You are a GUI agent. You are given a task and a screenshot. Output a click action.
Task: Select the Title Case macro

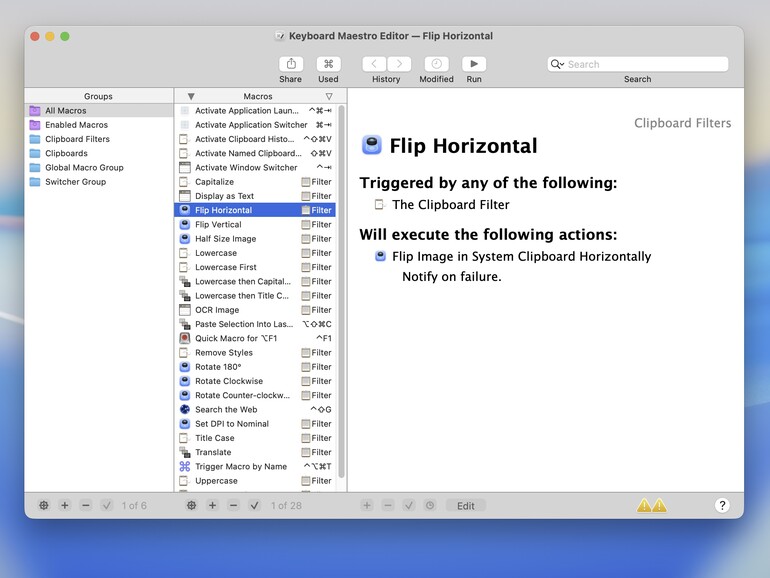pos(255,438)
